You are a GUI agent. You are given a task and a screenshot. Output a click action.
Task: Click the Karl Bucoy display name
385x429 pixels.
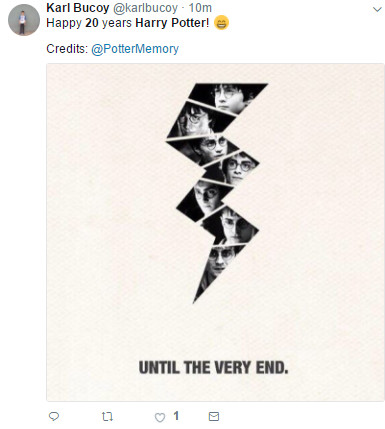pos(78,8)
